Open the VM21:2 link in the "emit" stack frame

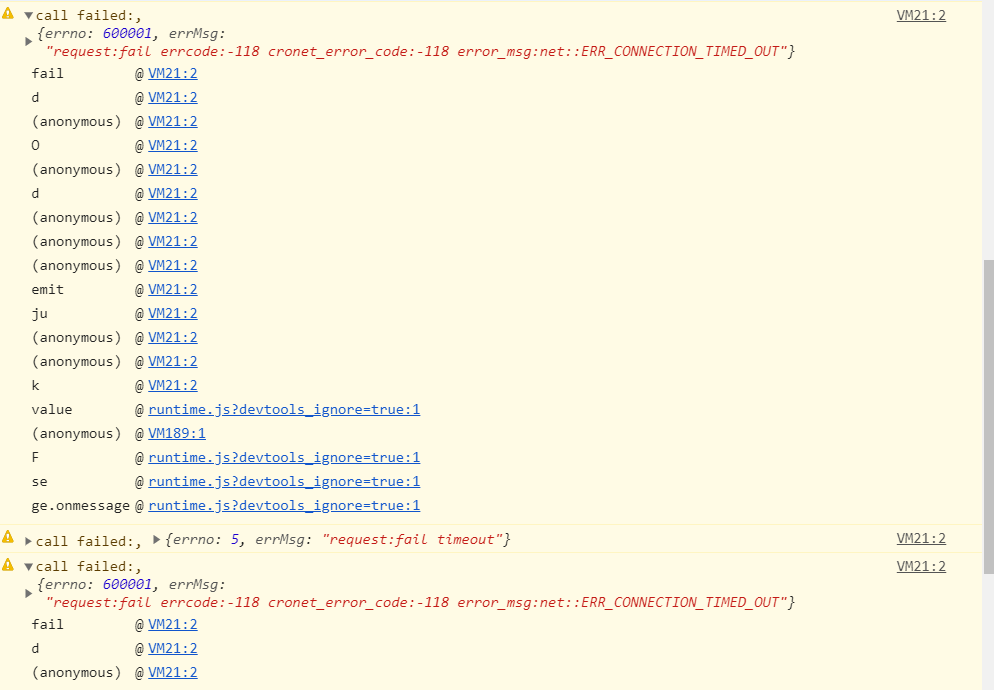pyautogui.click(x=172, y=289)
